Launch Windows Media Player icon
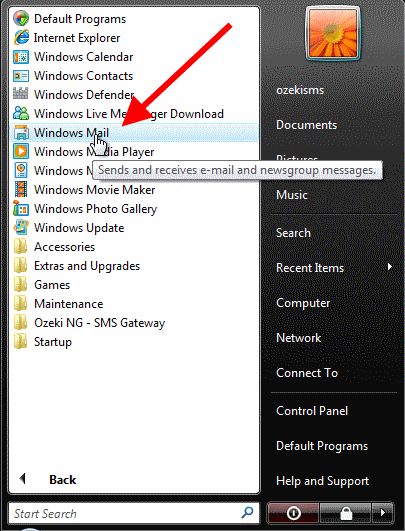Screen dimensions: 405x531 pyautogui.click(x=21, y=151)
